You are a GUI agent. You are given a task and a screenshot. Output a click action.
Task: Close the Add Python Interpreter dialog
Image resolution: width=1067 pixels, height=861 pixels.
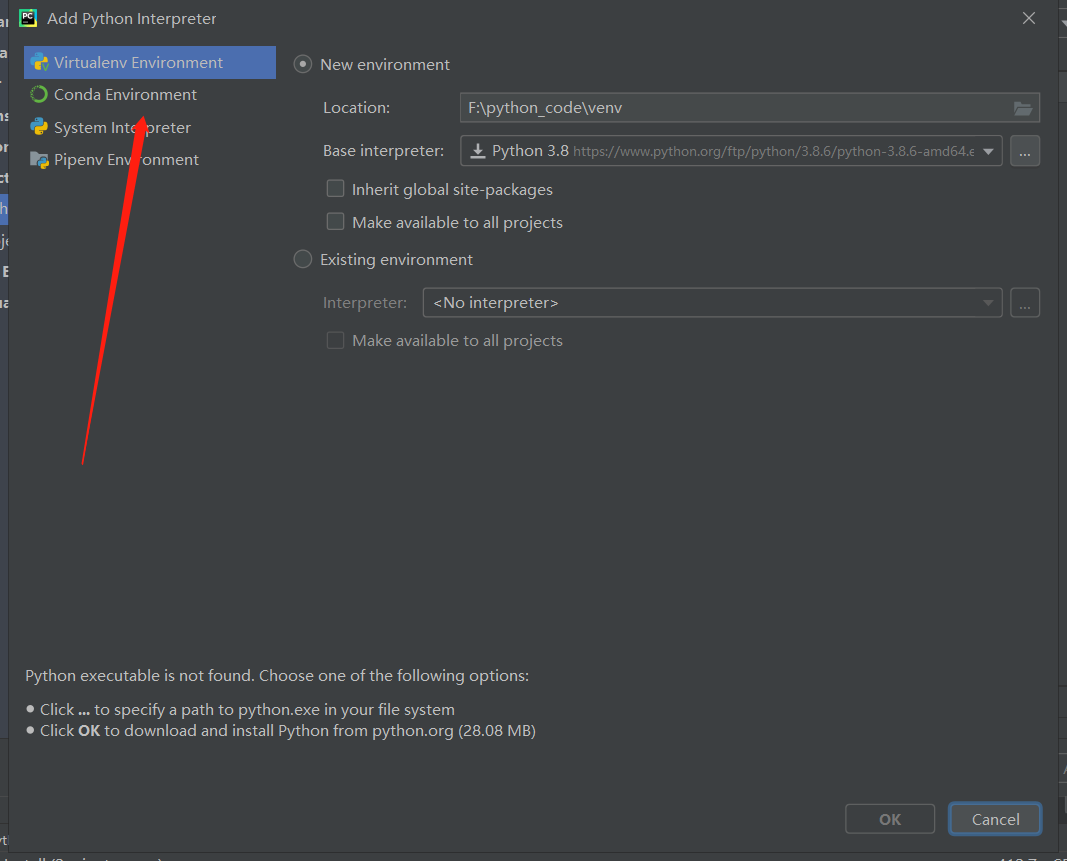point(1029,18)
